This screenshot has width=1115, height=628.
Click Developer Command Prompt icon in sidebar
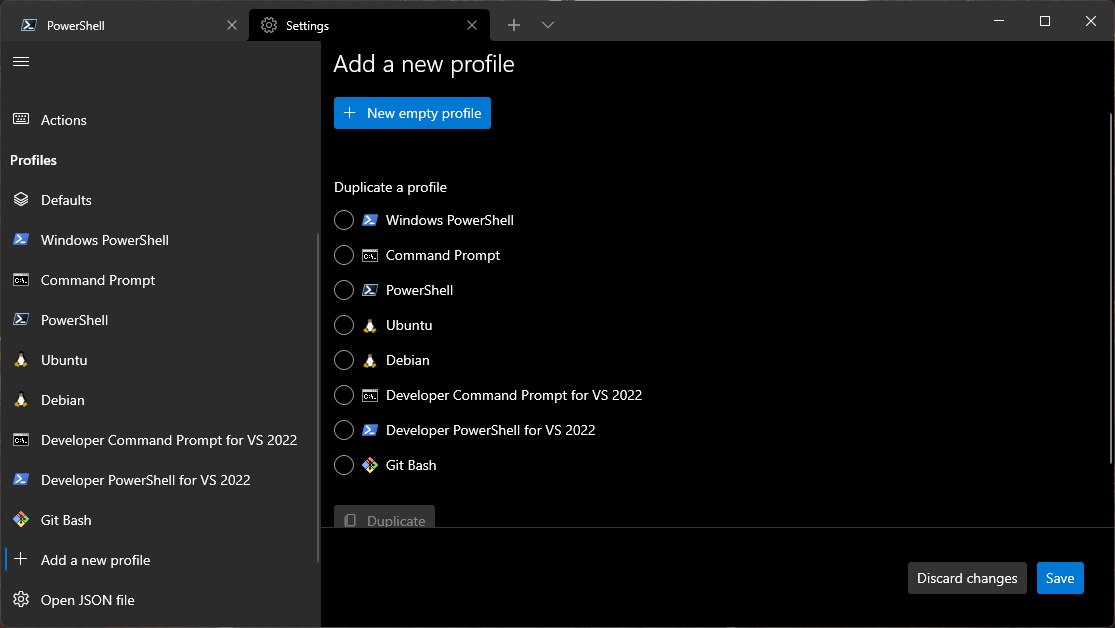point(21,440)
